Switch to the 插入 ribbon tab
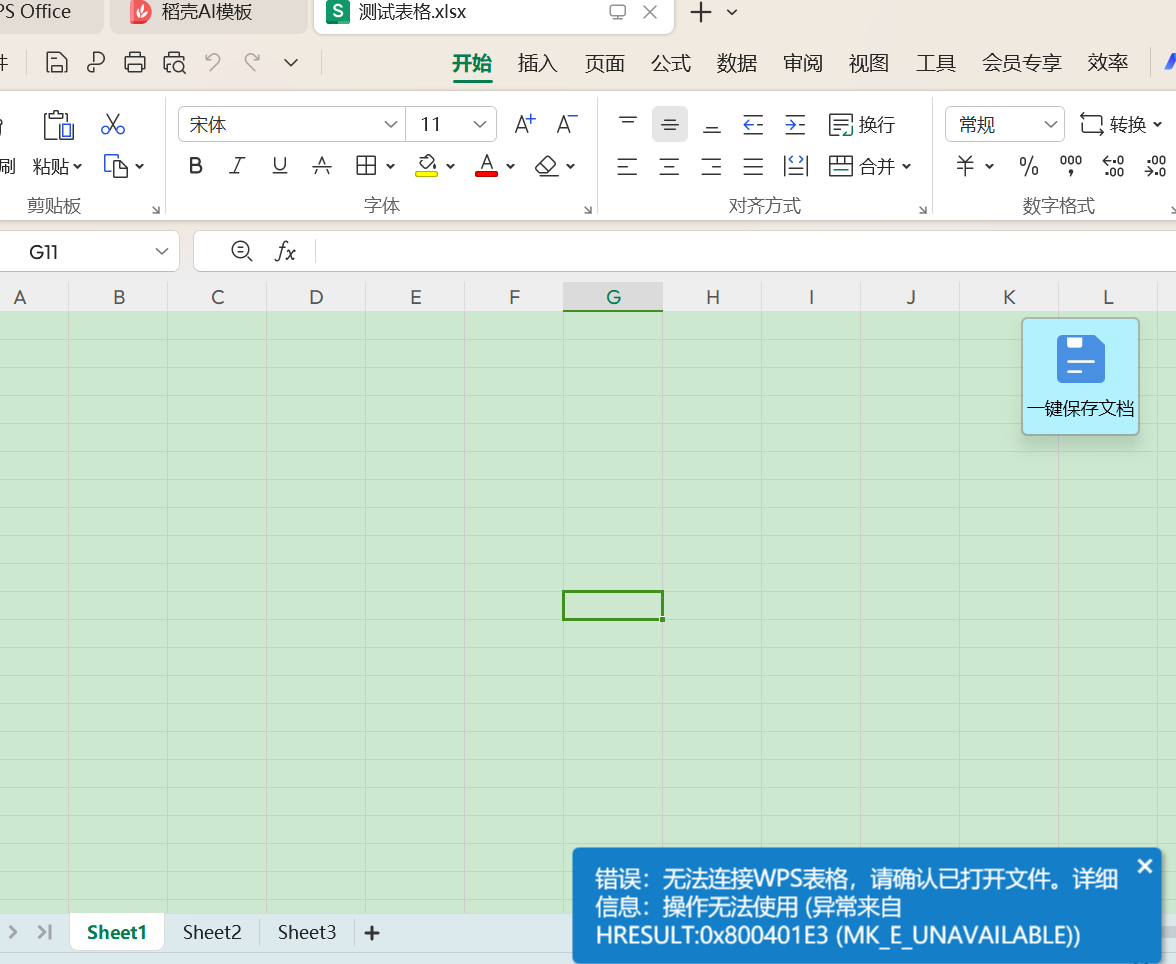 coord(537,64)
